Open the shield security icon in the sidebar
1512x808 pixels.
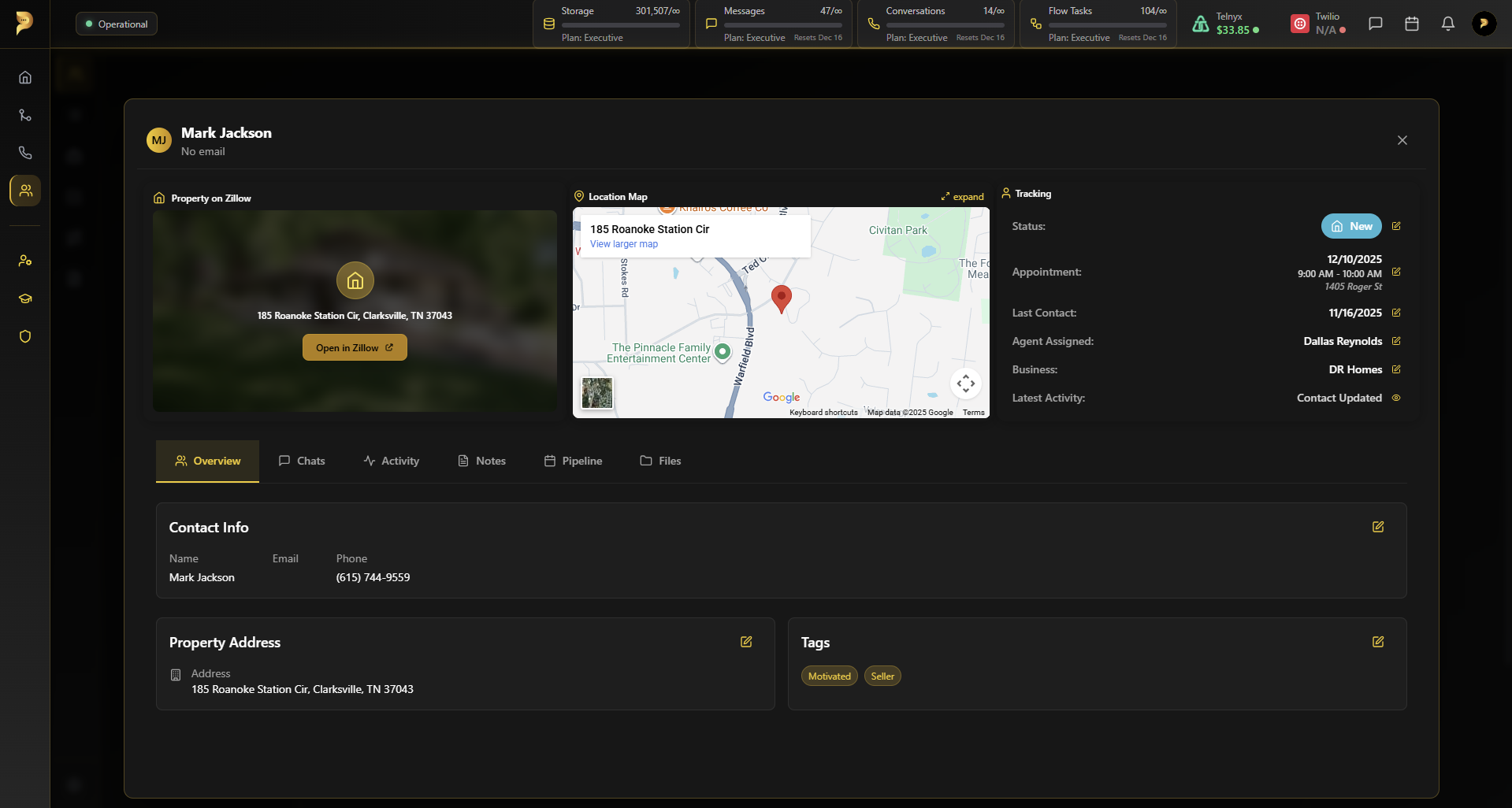click(x=25, y=336)
